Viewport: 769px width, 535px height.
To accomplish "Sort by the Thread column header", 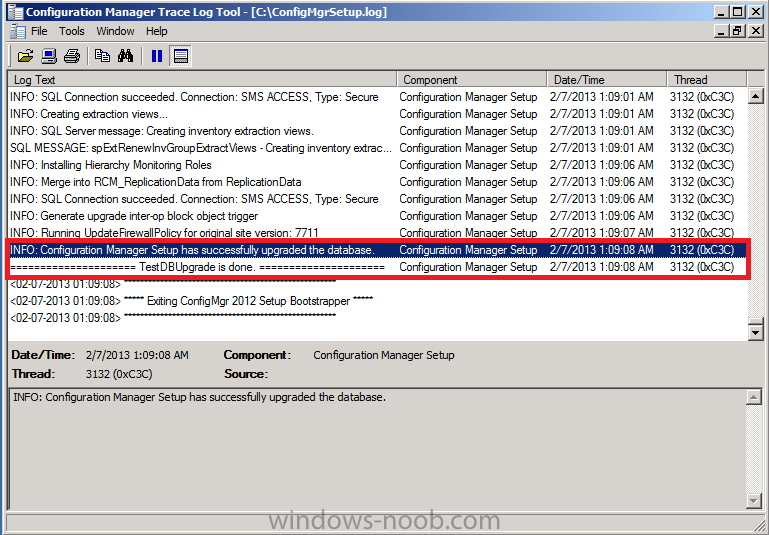I will [x=707, y=79].
